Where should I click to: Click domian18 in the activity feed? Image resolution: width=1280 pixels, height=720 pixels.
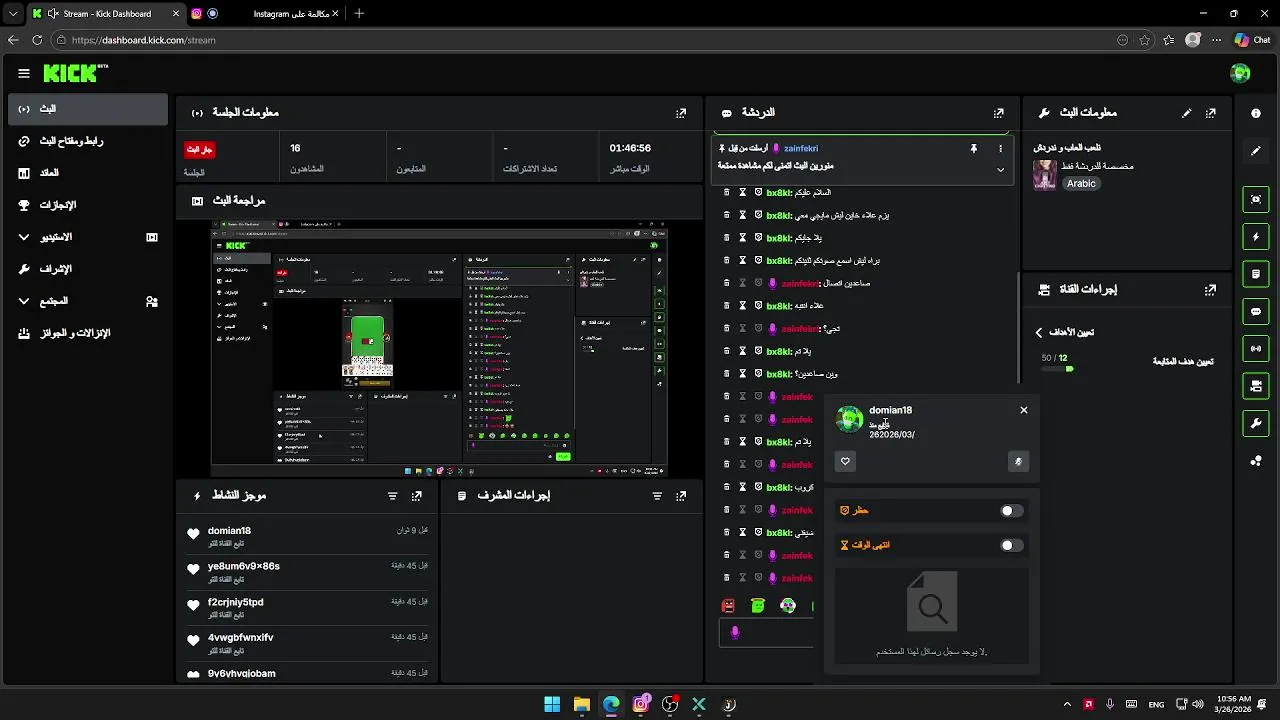(x=229, y=531)
